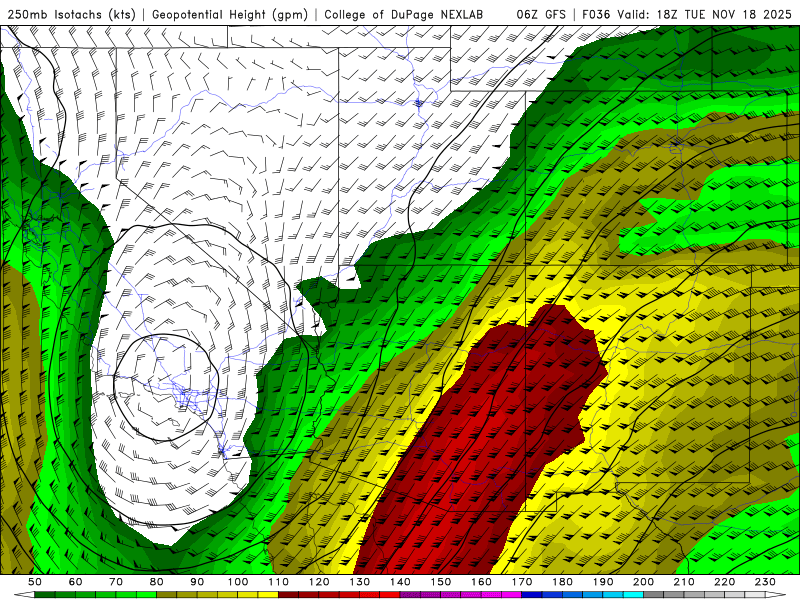Screen dimensions: 800x600
Task: Select the darkest green swatch under the 50 label
Action: coord(44,595)
